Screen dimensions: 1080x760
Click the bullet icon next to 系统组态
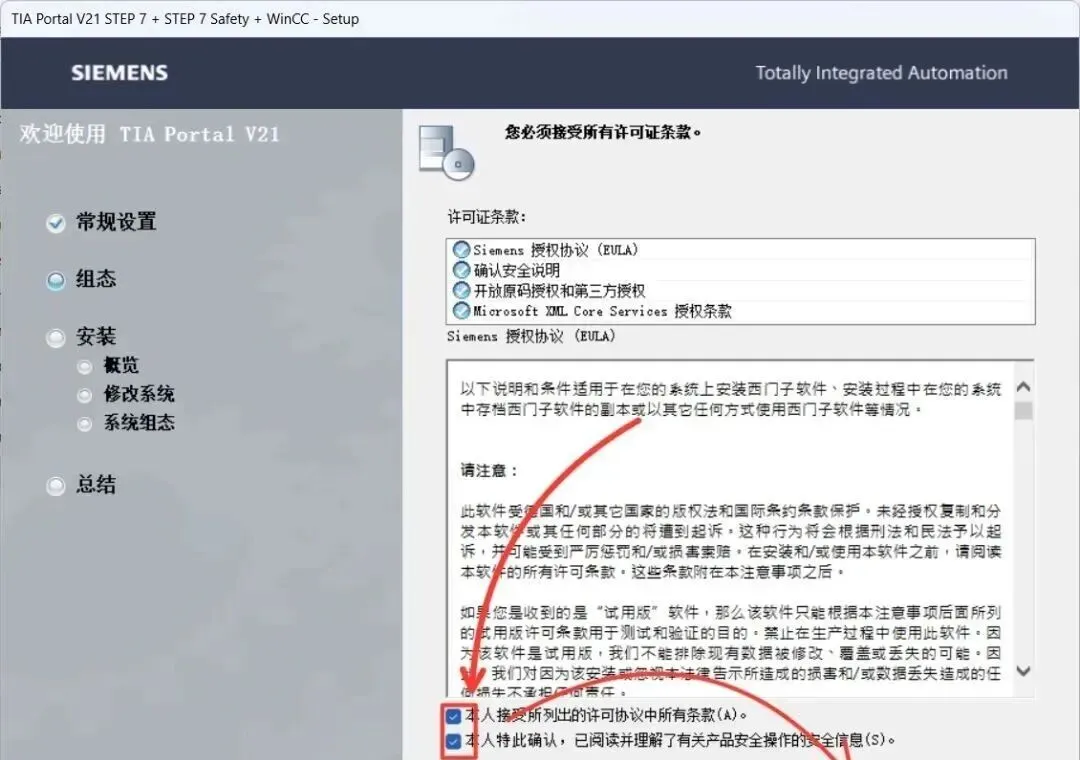point(85,424)
